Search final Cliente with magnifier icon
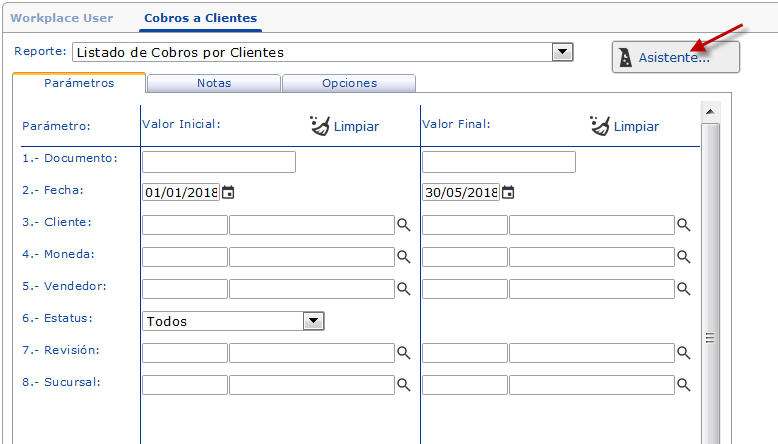Image resolution: width=778 pixels, height=444 pixels. [684, 226]
